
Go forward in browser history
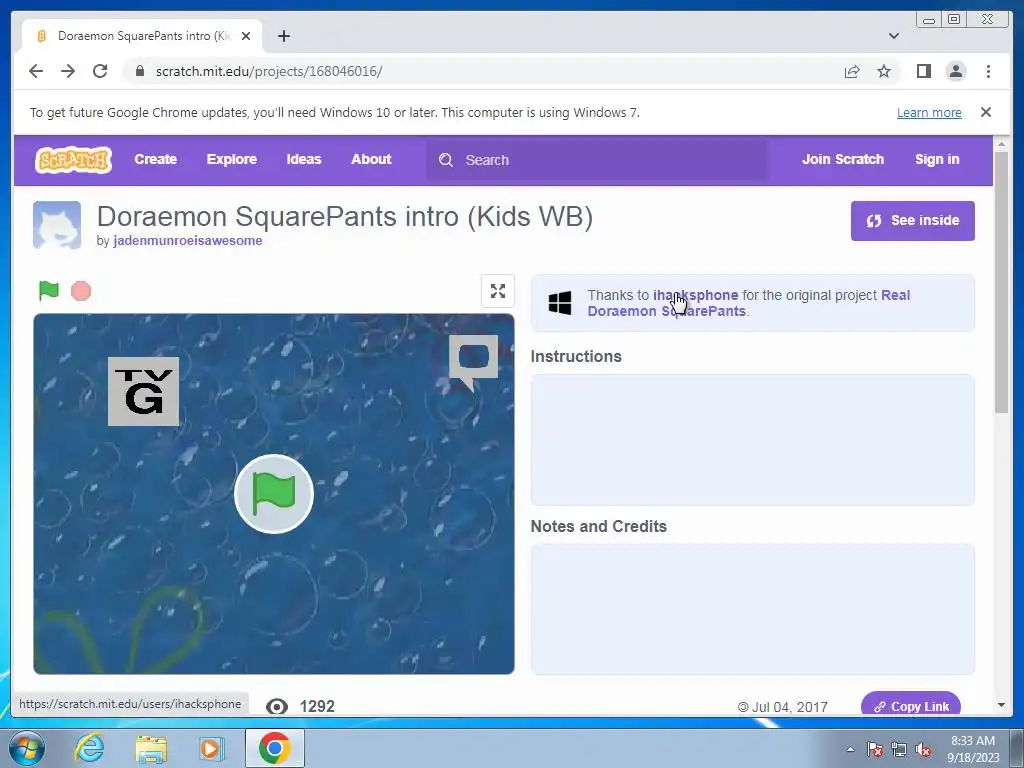[68, 71]
